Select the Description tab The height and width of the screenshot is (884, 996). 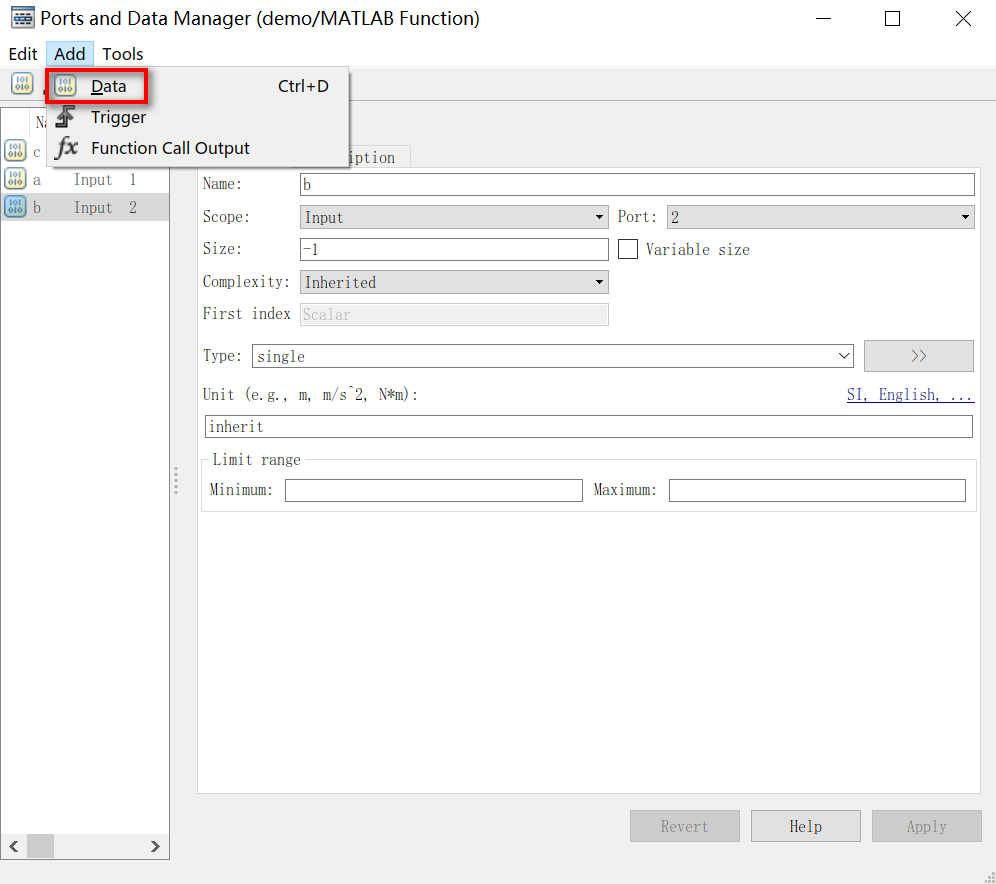(x=378, y=157)
